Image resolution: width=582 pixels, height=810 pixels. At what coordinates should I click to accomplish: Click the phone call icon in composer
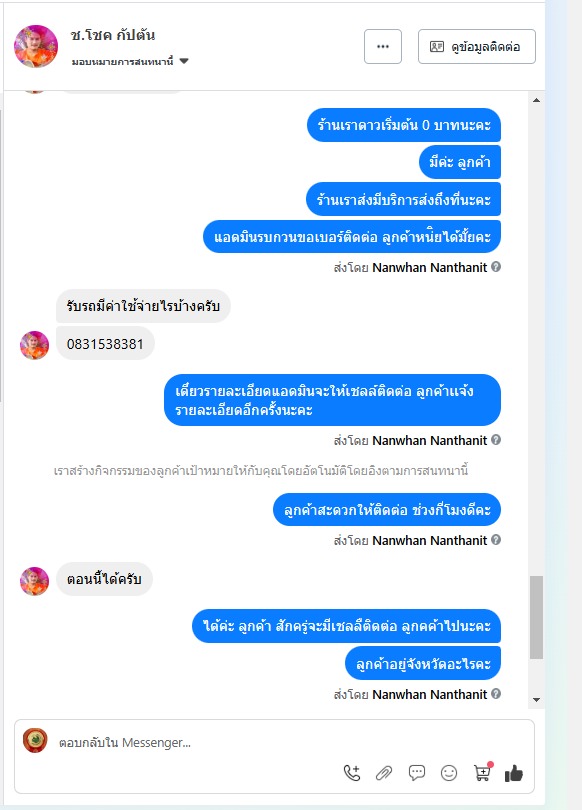pos(352,773)
